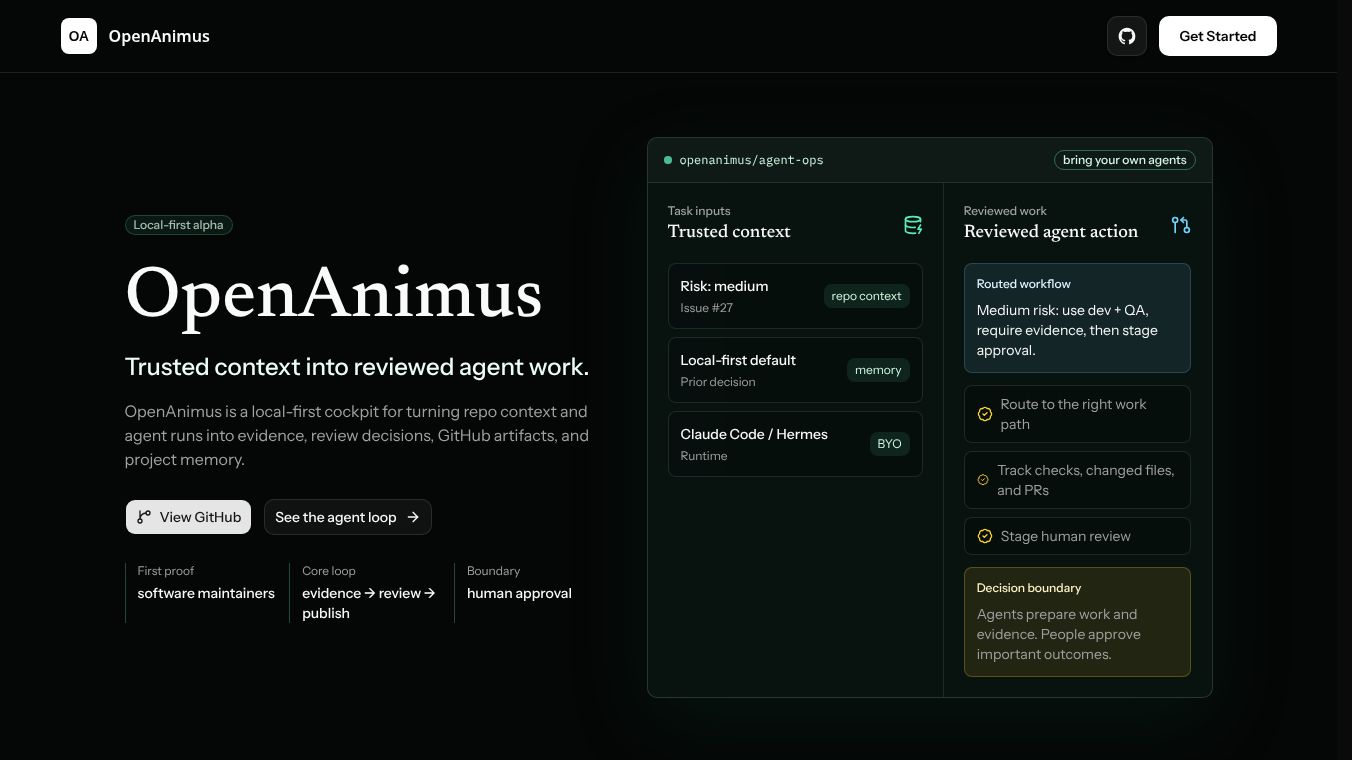Click the Core loop label
The height and width of the screenshot is (760, 1352).
pyautogui.click(x=329, y=571)
